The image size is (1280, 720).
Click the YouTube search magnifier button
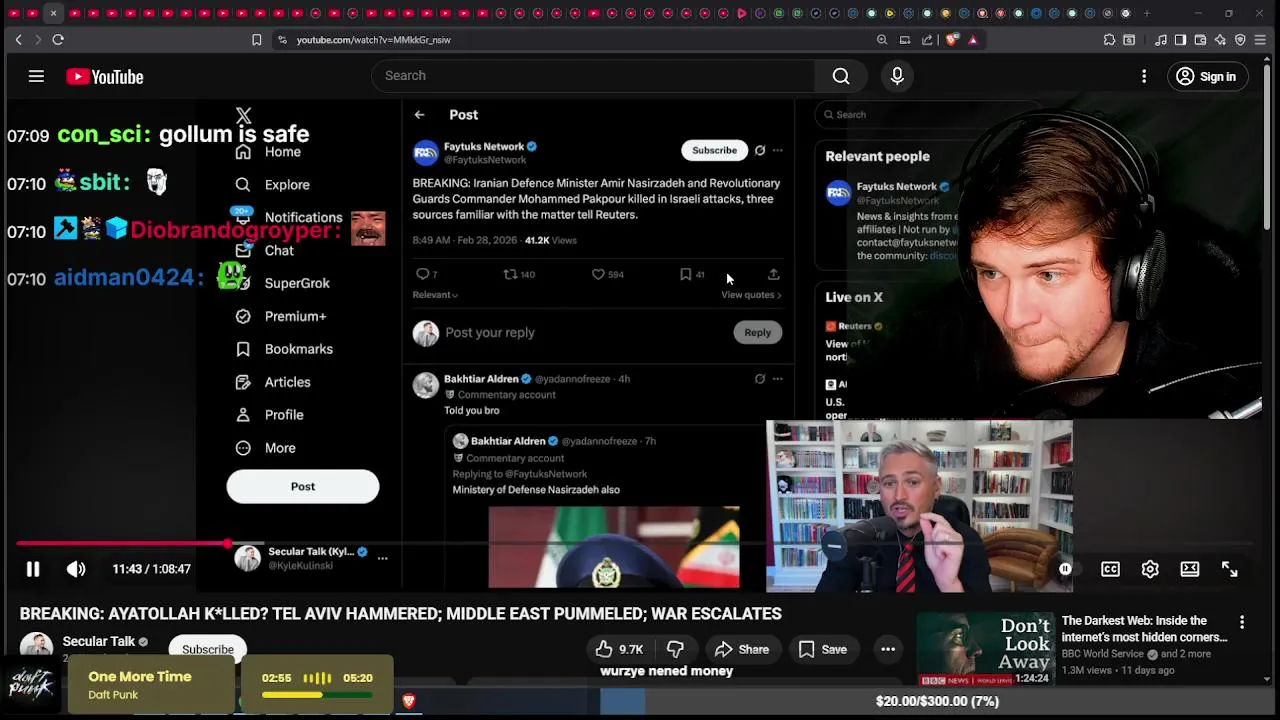[841, 76]
